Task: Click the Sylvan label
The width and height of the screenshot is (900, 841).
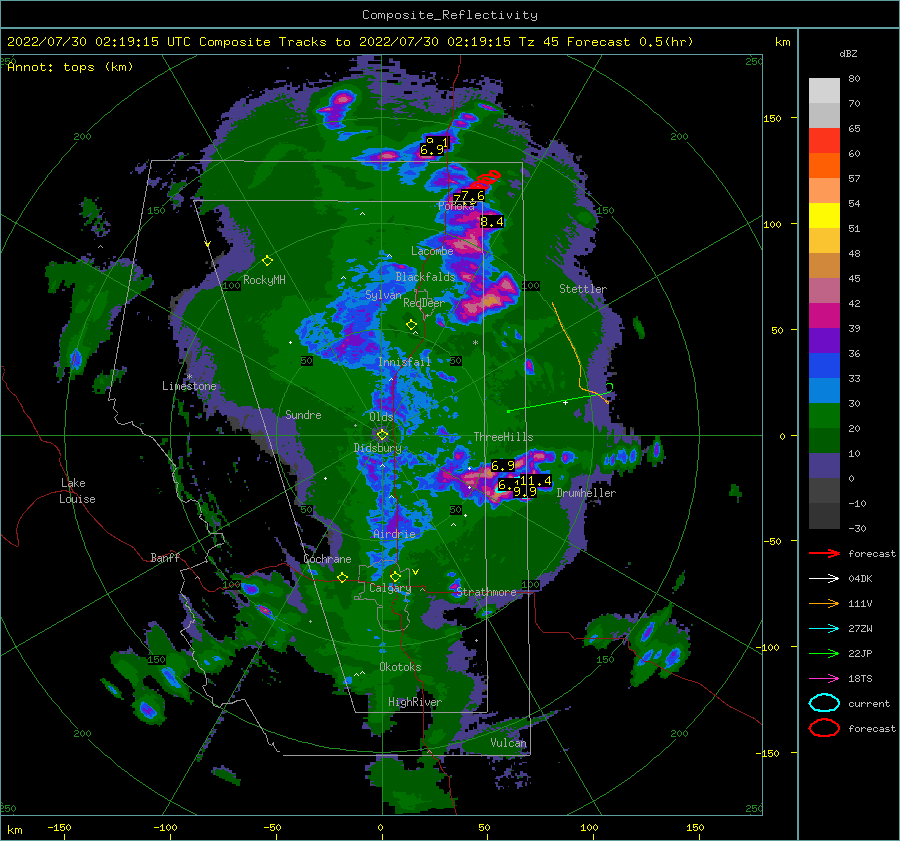Action: [383, 295]
